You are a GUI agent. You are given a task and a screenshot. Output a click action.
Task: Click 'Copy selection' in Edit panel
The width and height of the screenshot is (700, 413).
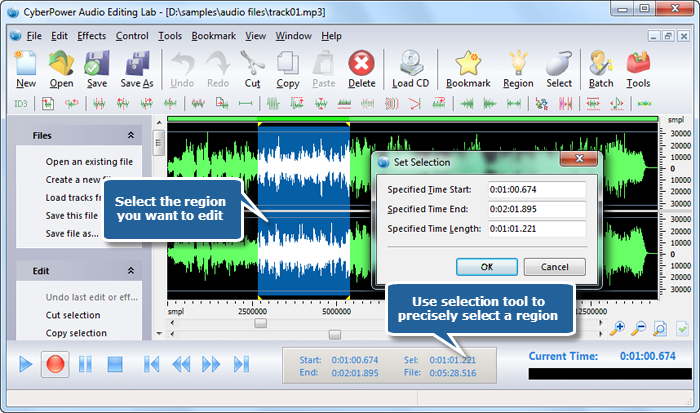[76, 333]
